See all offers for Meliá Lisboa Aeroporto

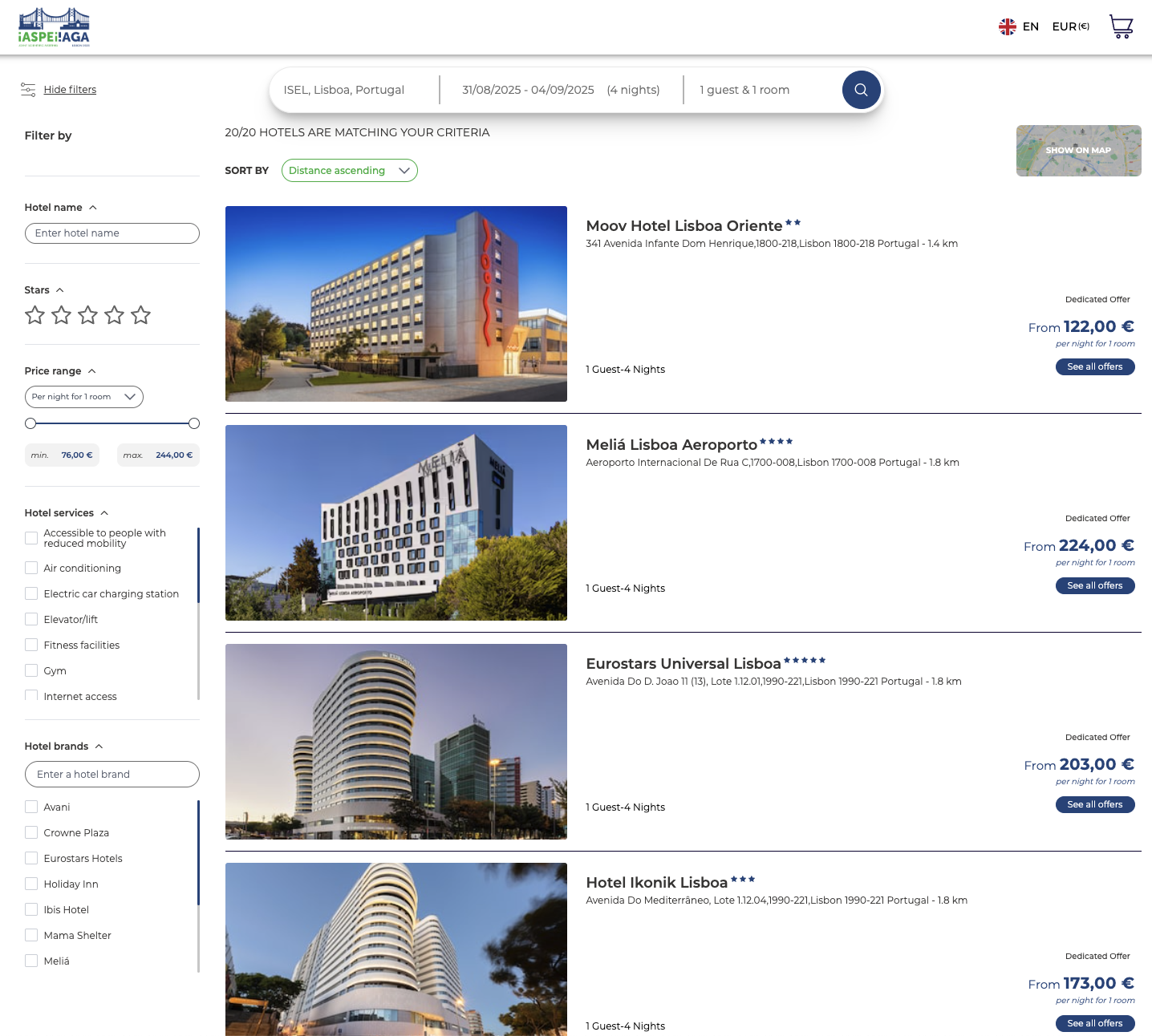pos(1095,585)
